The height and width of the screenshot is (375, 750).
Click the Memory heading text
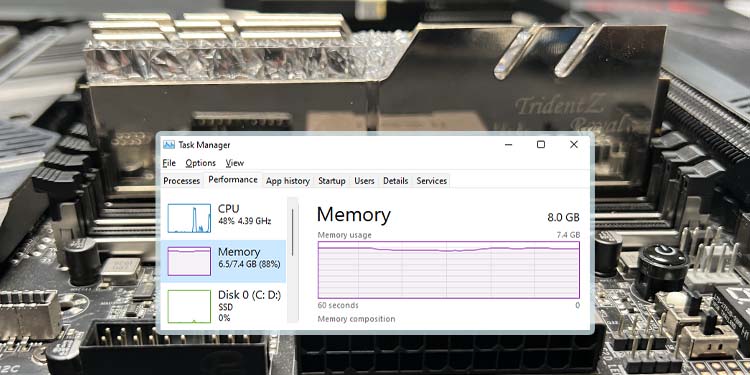coord(353,215)
